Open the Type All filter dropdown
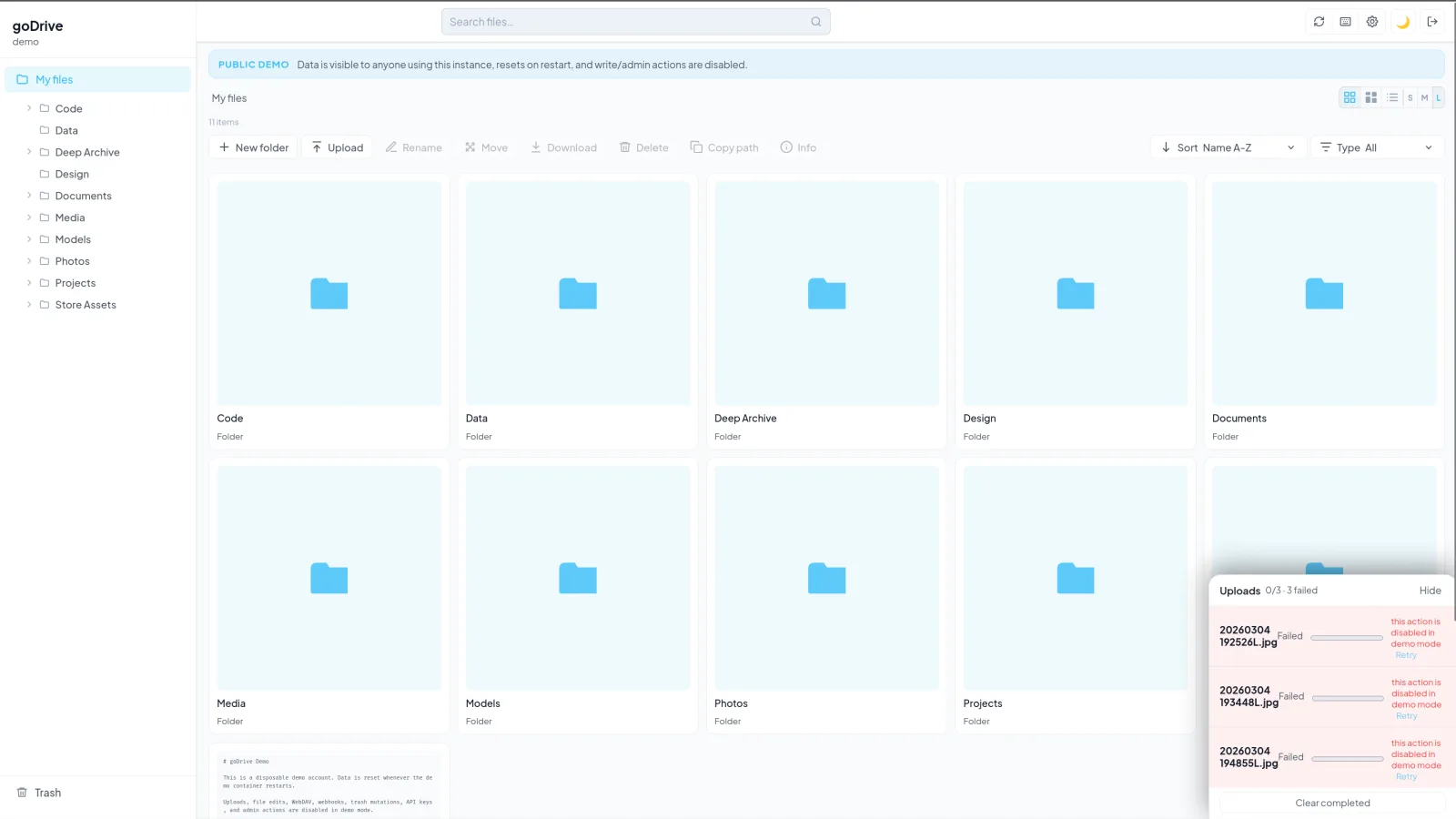1456x819 pixels. 1377,147
